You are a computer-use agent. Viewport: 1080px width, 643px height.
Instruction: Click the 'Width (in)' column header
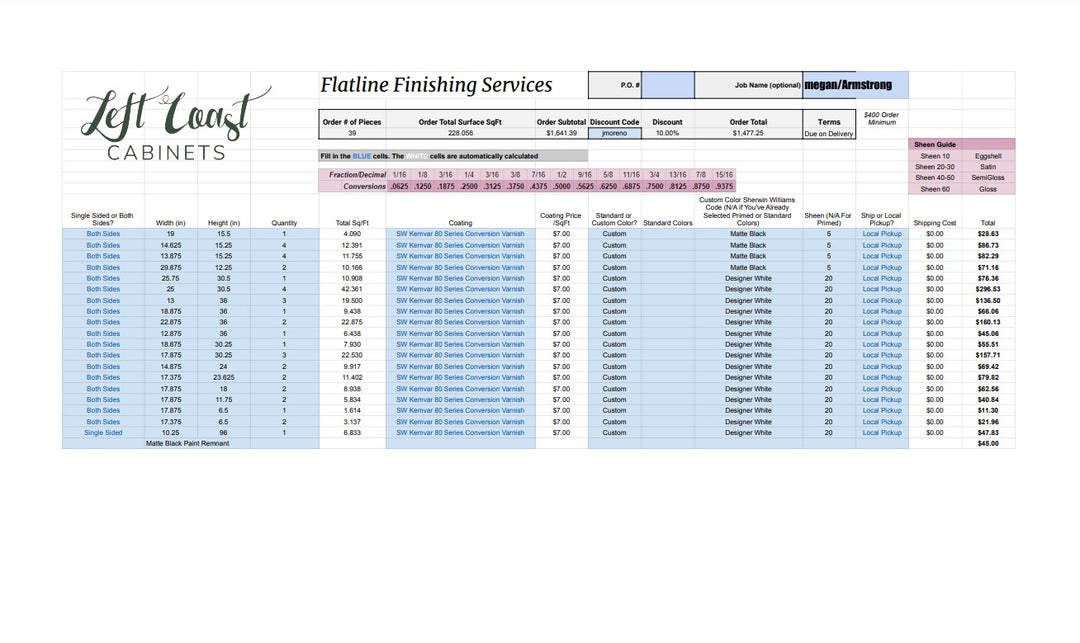click(170, 223)
